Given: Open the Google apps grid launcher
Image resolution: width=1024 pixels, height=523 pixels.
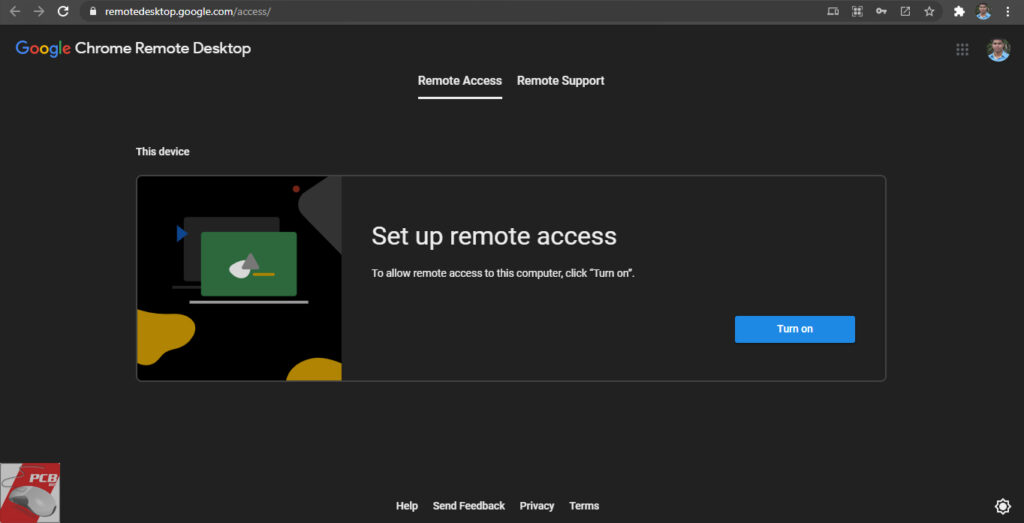Looking at the screenshot, I should 962,49.
